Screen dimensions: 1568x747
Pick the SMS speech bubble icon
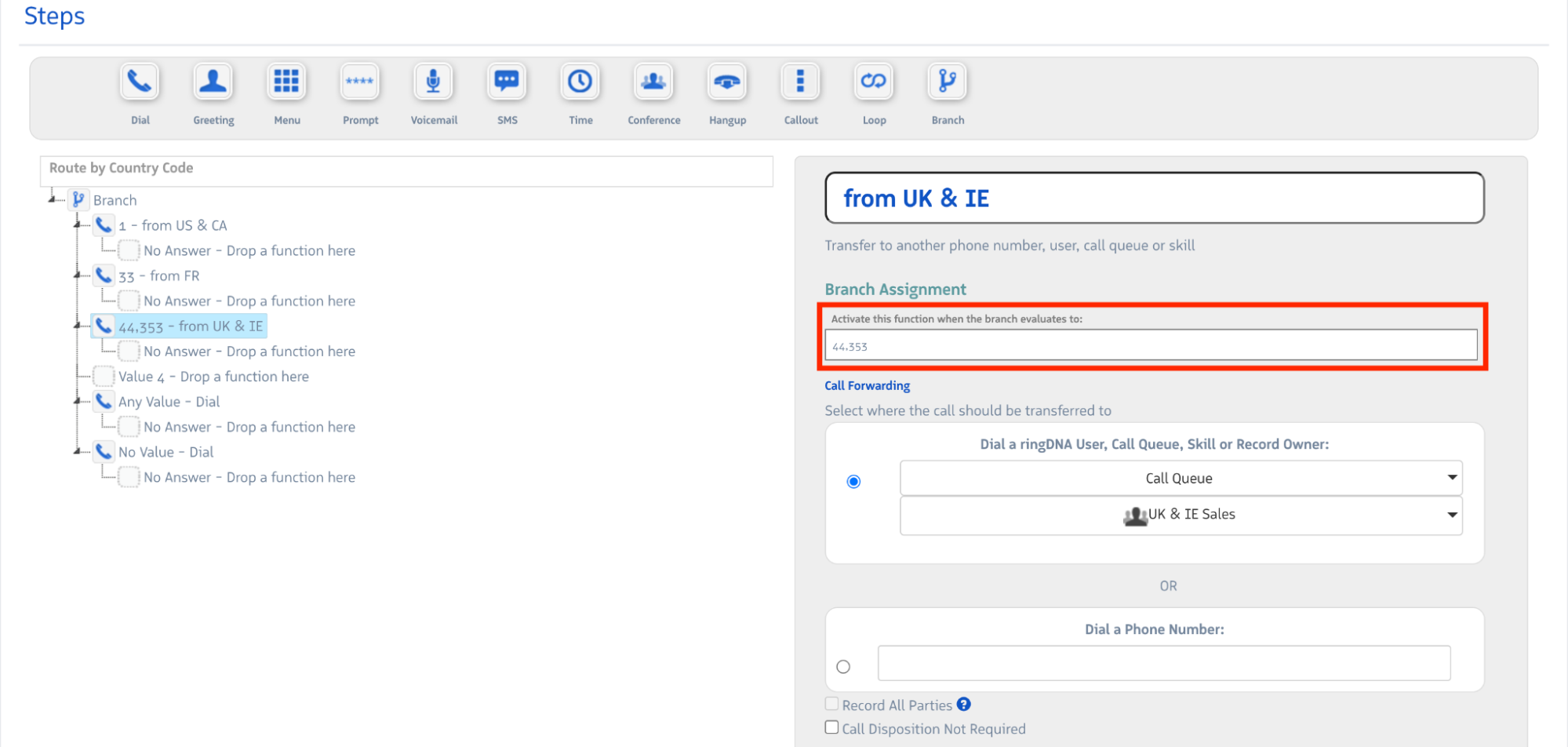[x=507, y=82]
